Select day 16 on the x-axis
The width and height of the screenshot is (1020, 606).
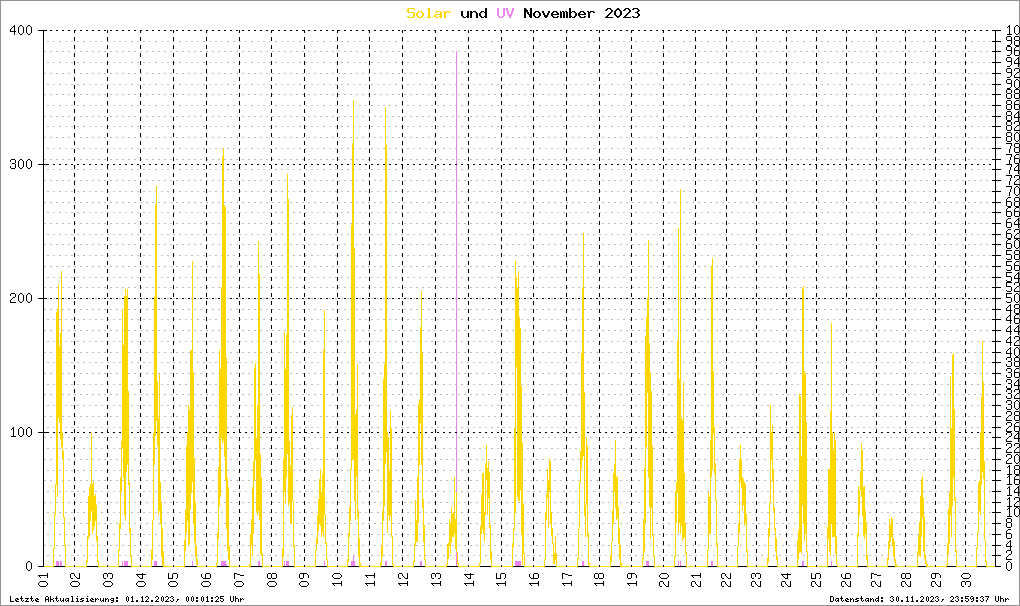pyautogui.click(x=534, y=580)
